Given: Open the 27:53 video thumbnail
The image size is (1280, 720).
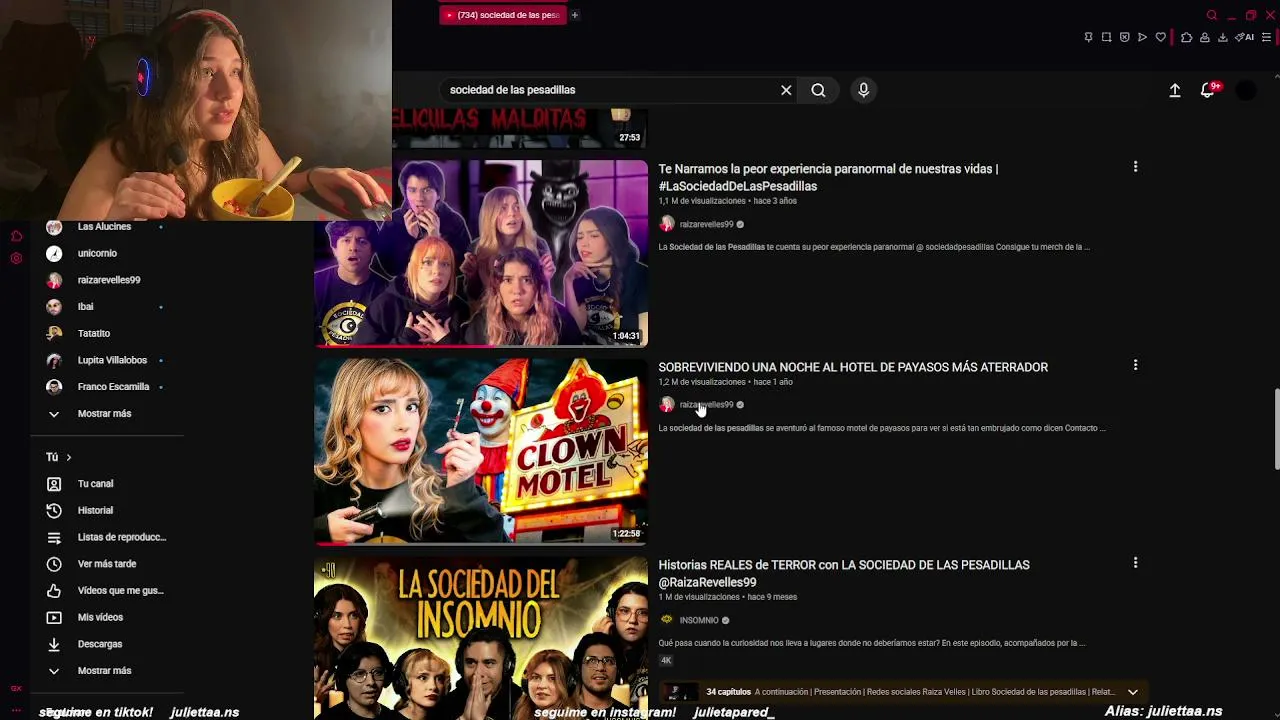Looking at the screenshot, I should coord(519,128).
